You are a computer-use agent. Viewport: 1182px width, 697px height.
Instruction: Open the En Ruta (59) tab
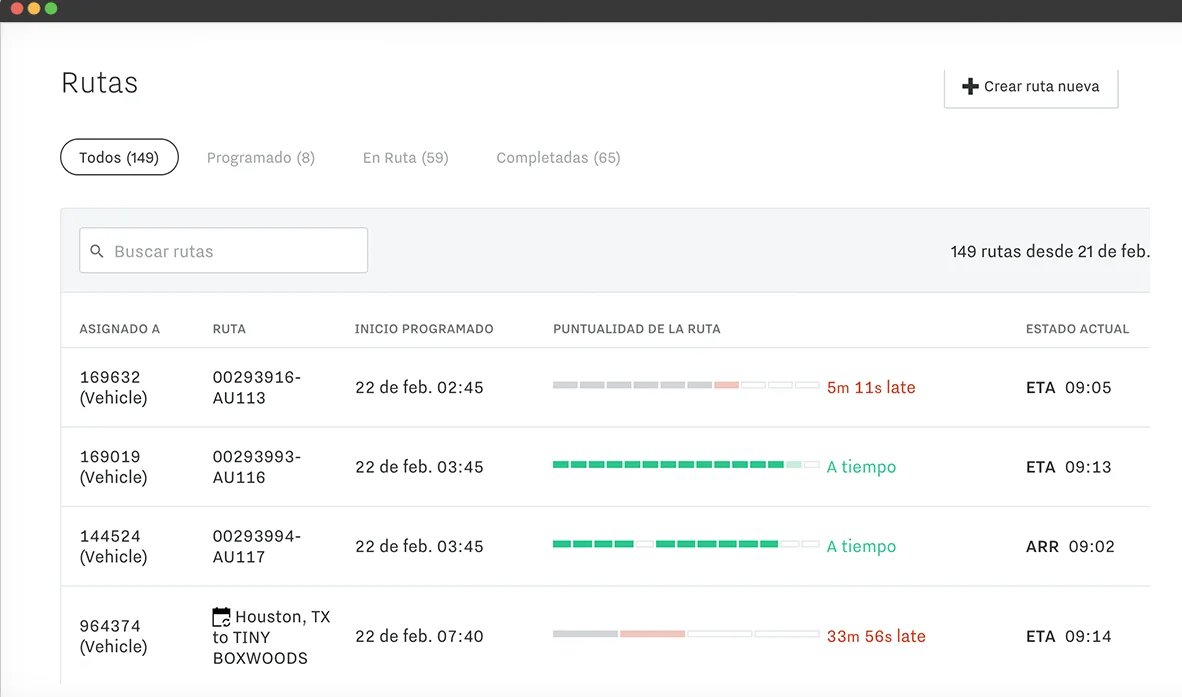406,157
